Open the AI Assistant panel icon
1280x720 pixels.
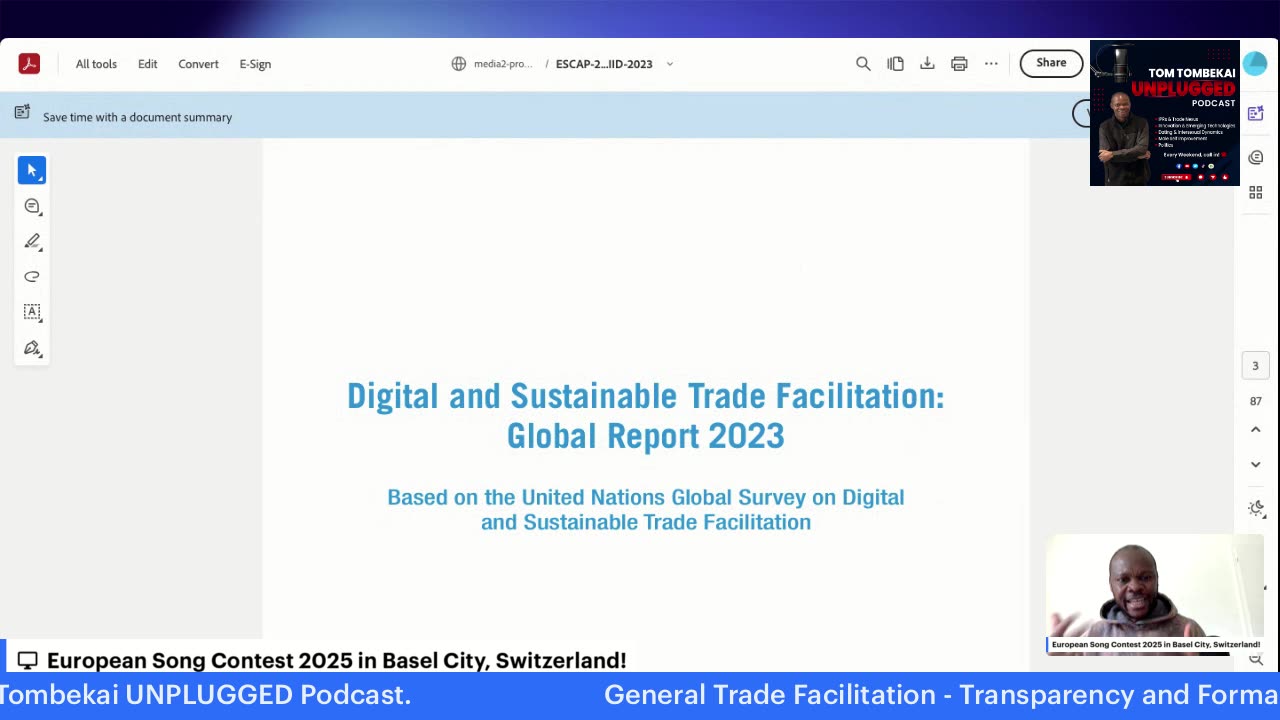[1256, 114]
